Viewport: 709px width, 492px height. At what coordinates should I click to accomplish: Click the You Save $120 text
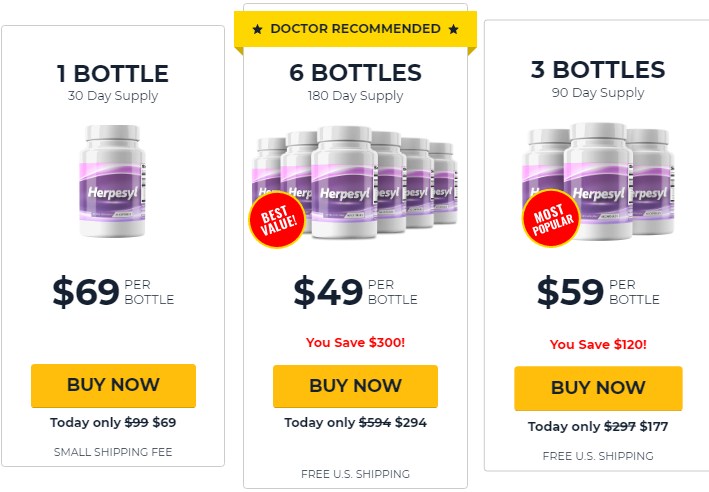click(x=598, y=345)
